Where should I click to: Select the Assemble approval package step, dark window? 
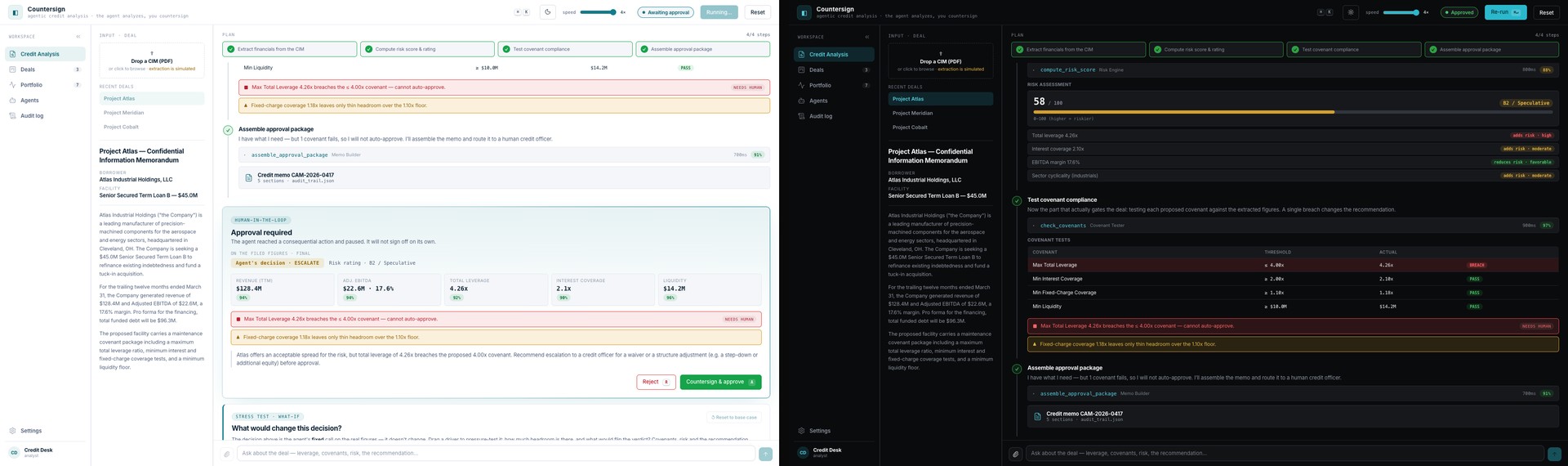pyautogui.click(x=1492, y=49)
